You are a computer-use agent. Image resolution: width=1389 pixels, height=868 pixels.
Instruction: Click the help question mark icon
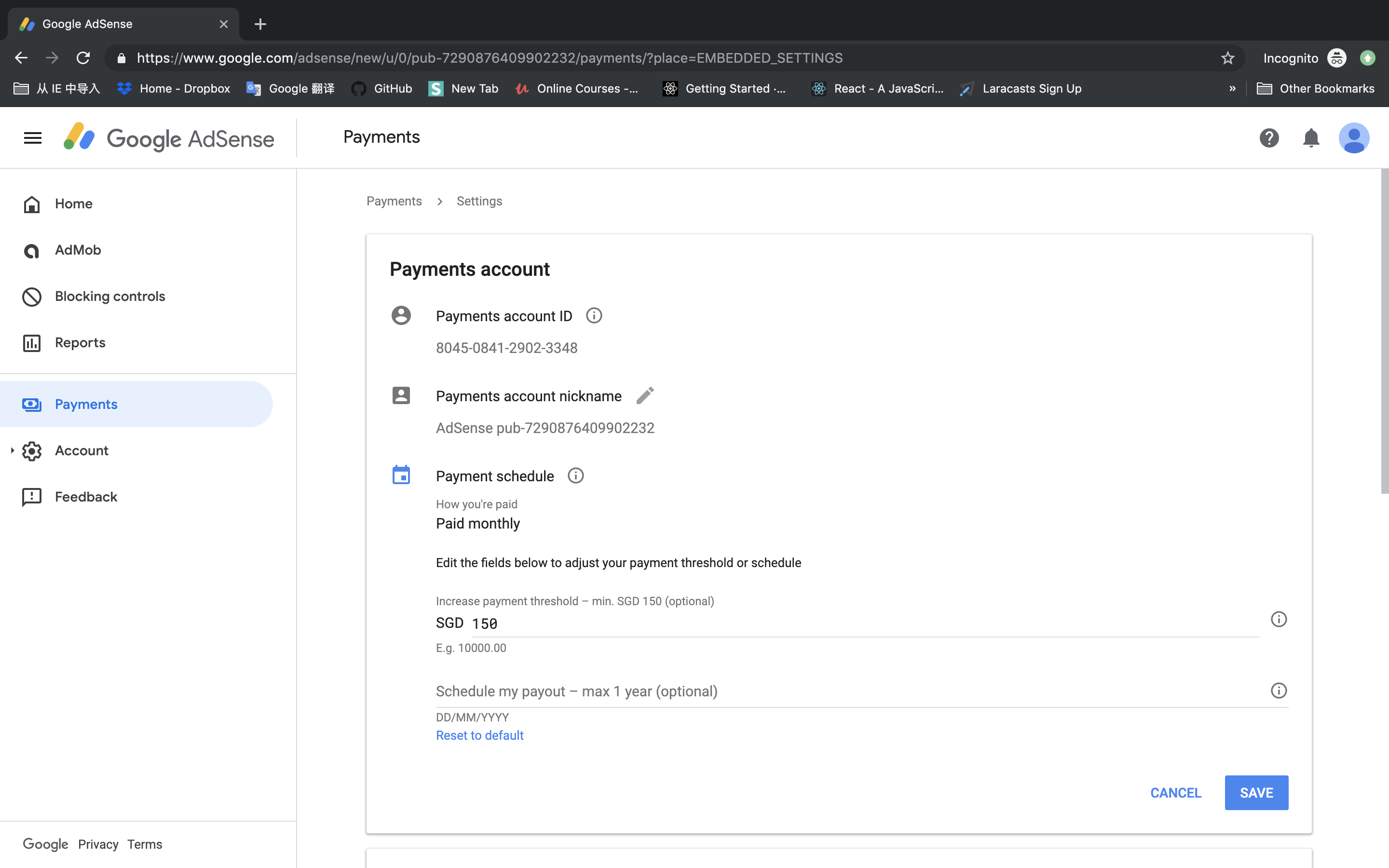[x=1269, y=138]
